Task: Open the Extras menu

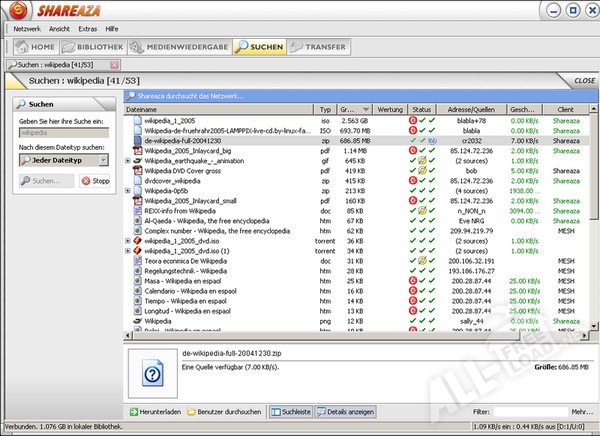Action: (x=87, y=29)
